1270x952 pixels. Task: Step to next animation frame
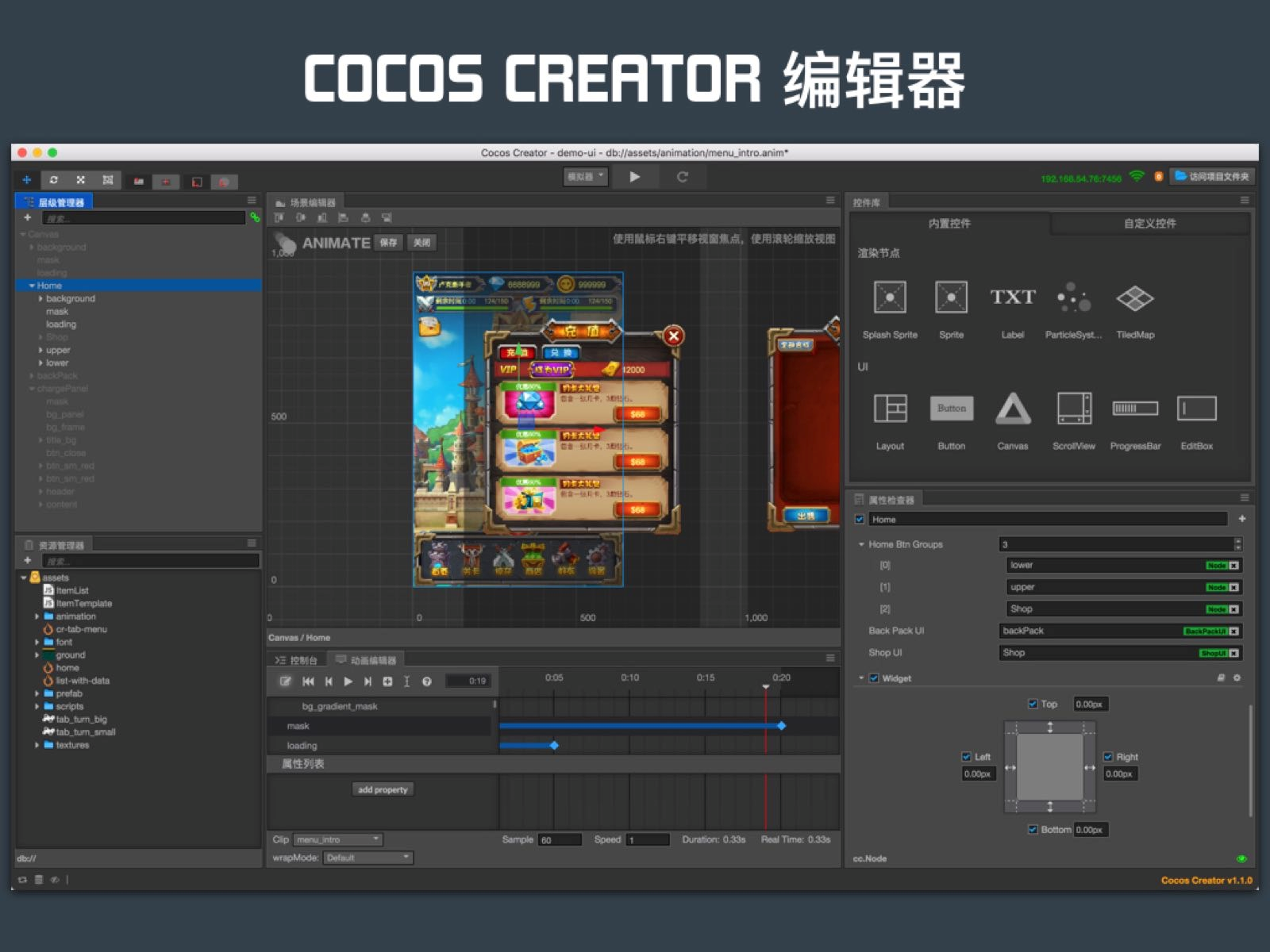point(368,681)
